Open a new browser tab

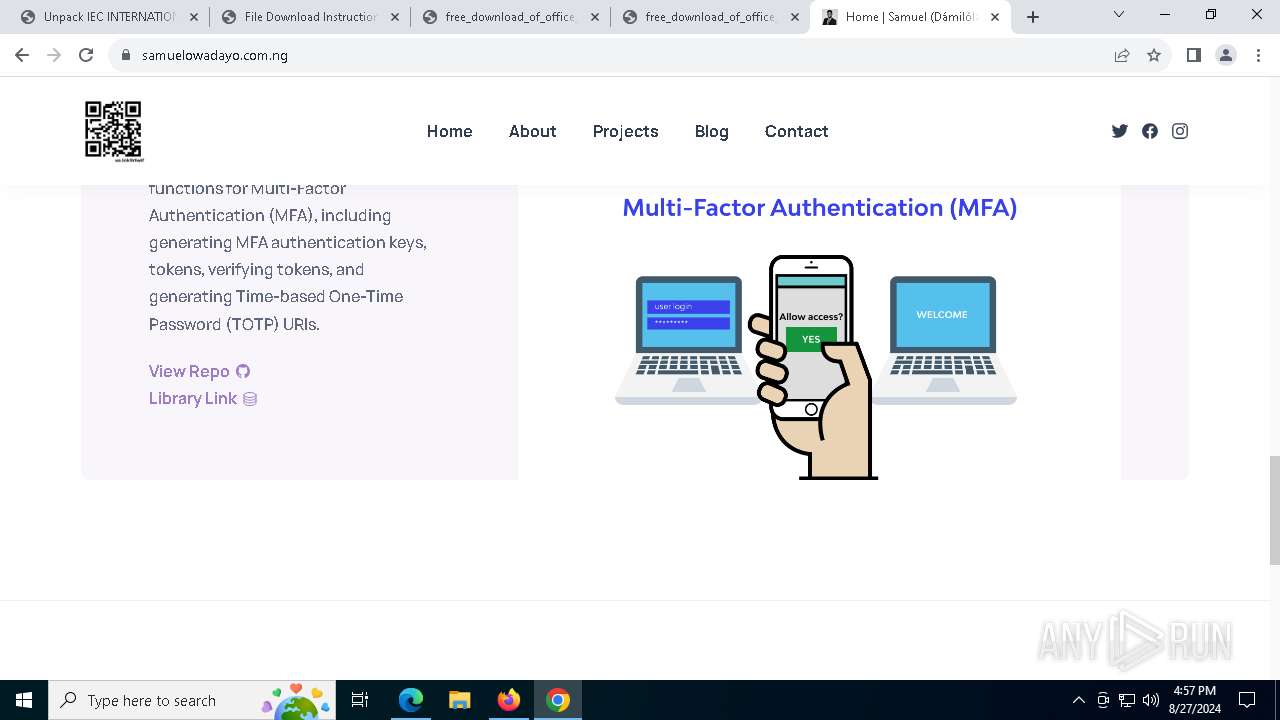pyautogui.click(x=1033, y=17)
